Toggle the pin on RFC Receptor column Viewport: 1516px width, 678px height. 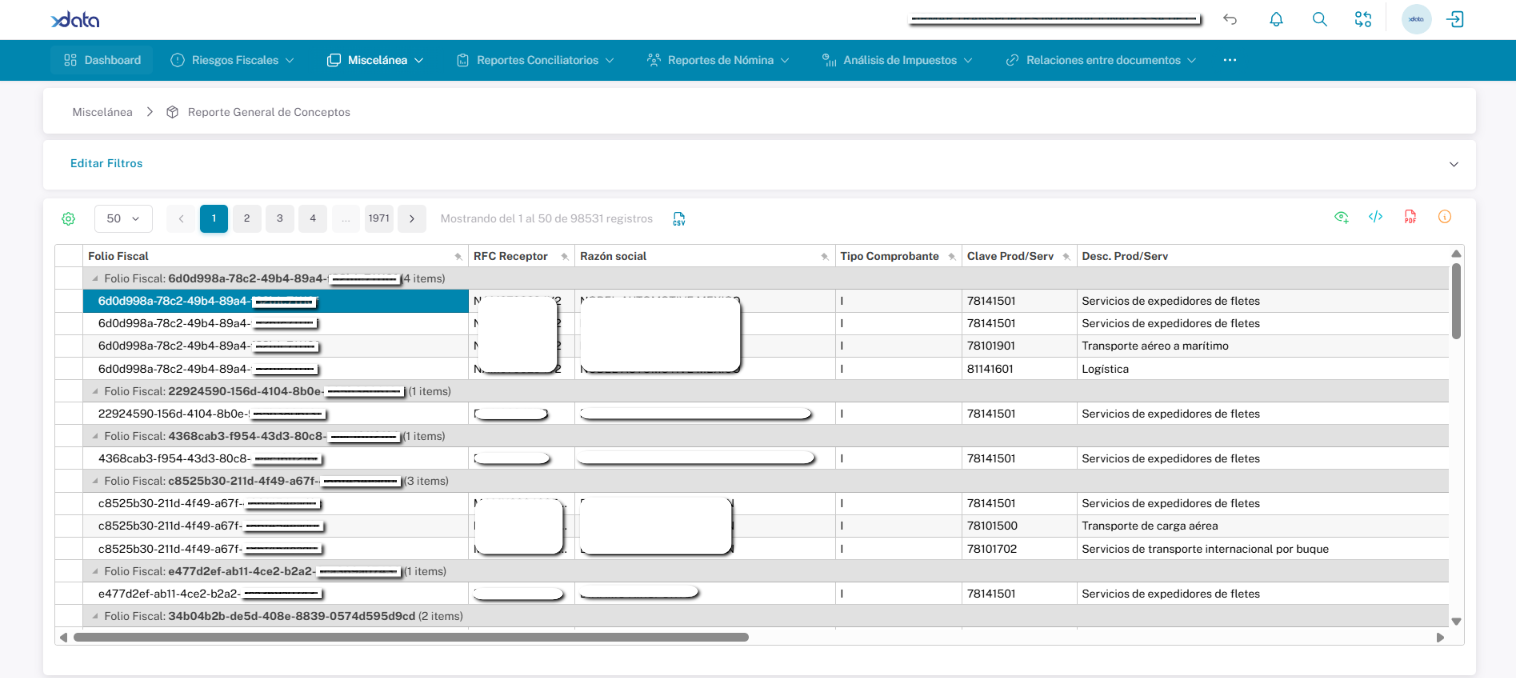pos(564,257)
